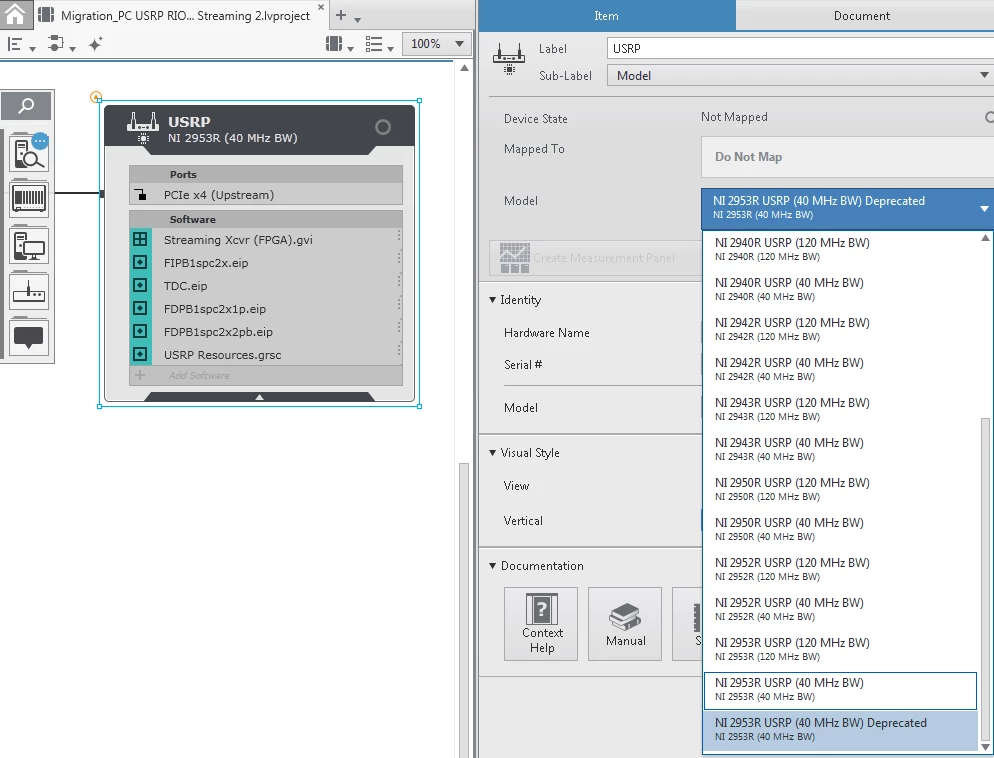Select the computer palette icon

pyautogui.click(x=29, y=245)
